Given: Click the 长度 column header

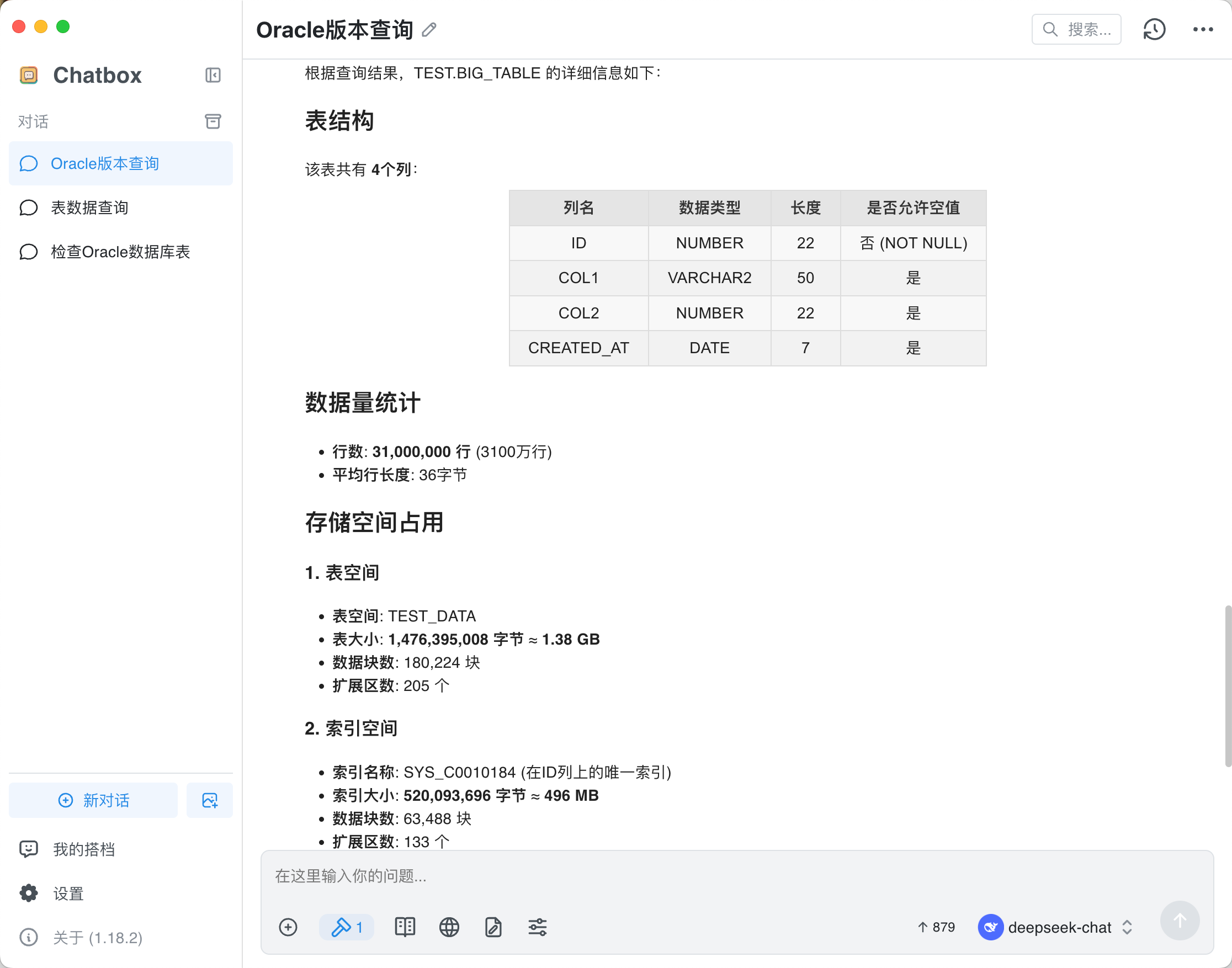Looking at the screenshot, I should coord(805,208).
